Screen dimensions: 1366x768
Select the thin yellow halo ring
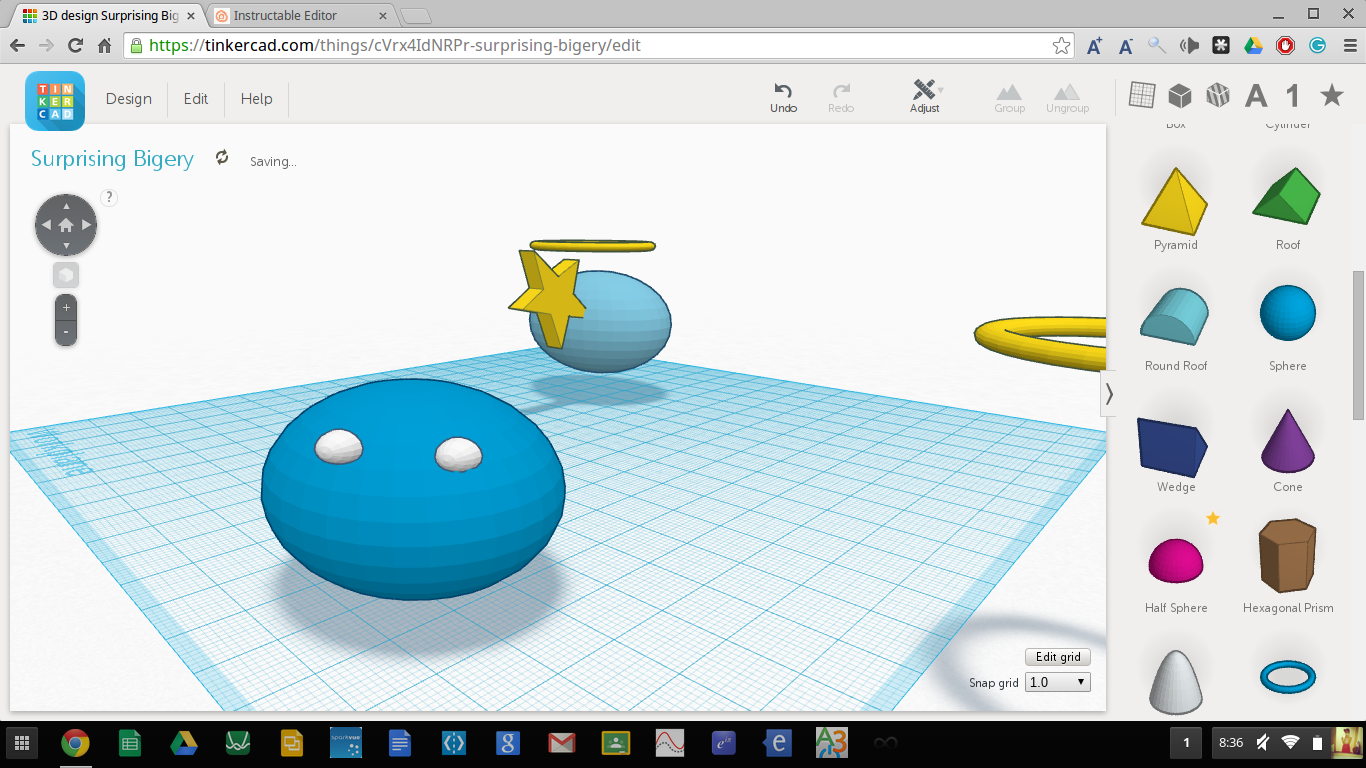pos(592,245)
